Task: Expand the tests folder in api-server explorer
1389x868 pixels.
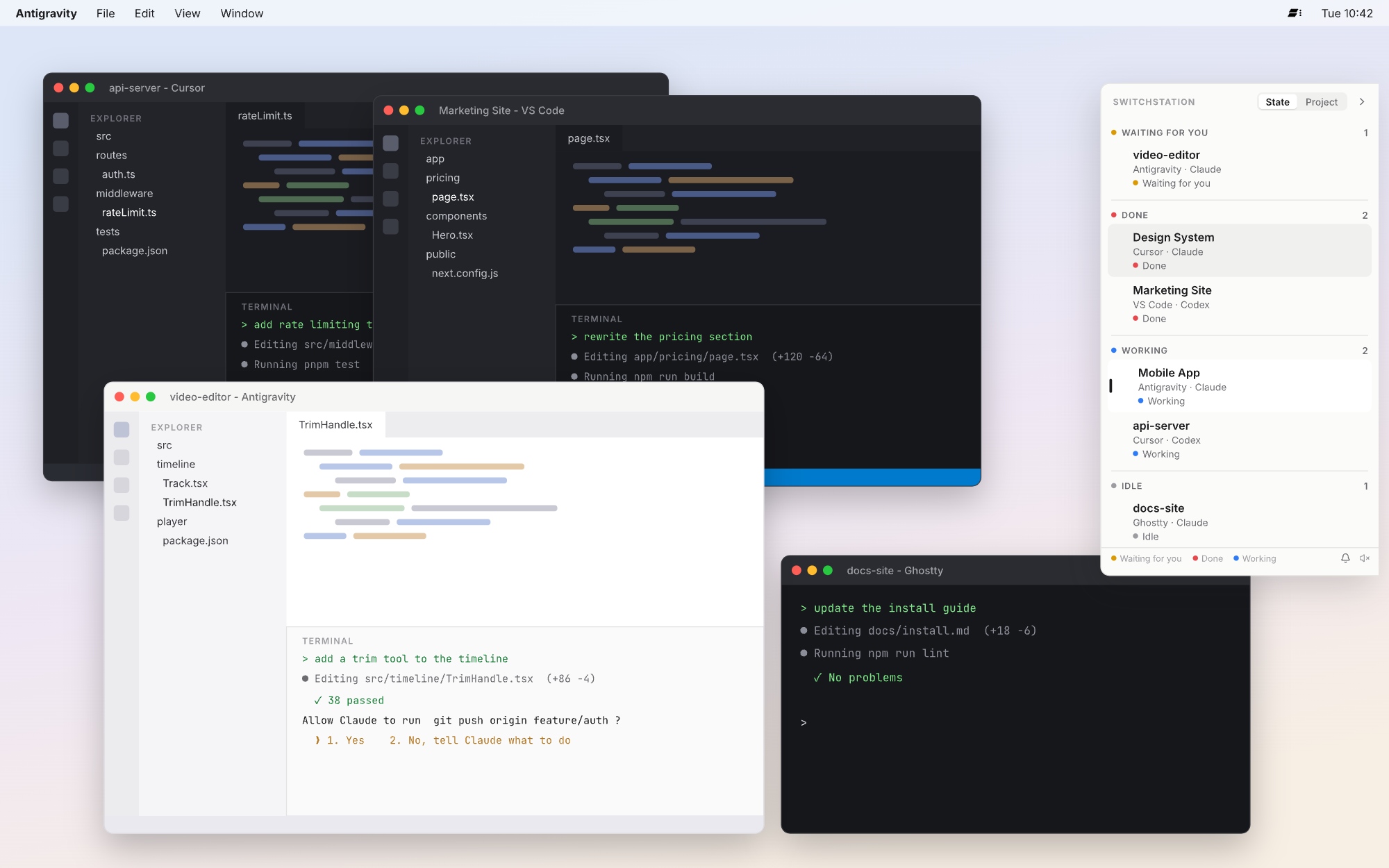Action: pos(108,231)
